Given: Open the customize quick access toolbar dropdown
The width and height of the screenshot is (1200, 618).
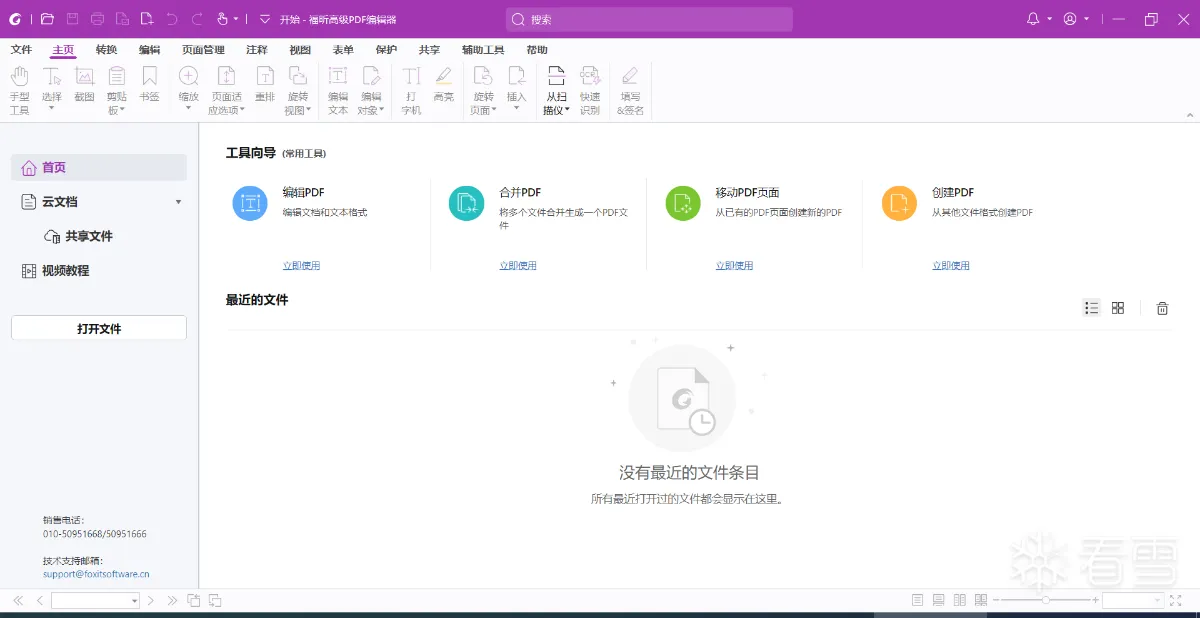Looking at the screenshot, I should point(264,19).
